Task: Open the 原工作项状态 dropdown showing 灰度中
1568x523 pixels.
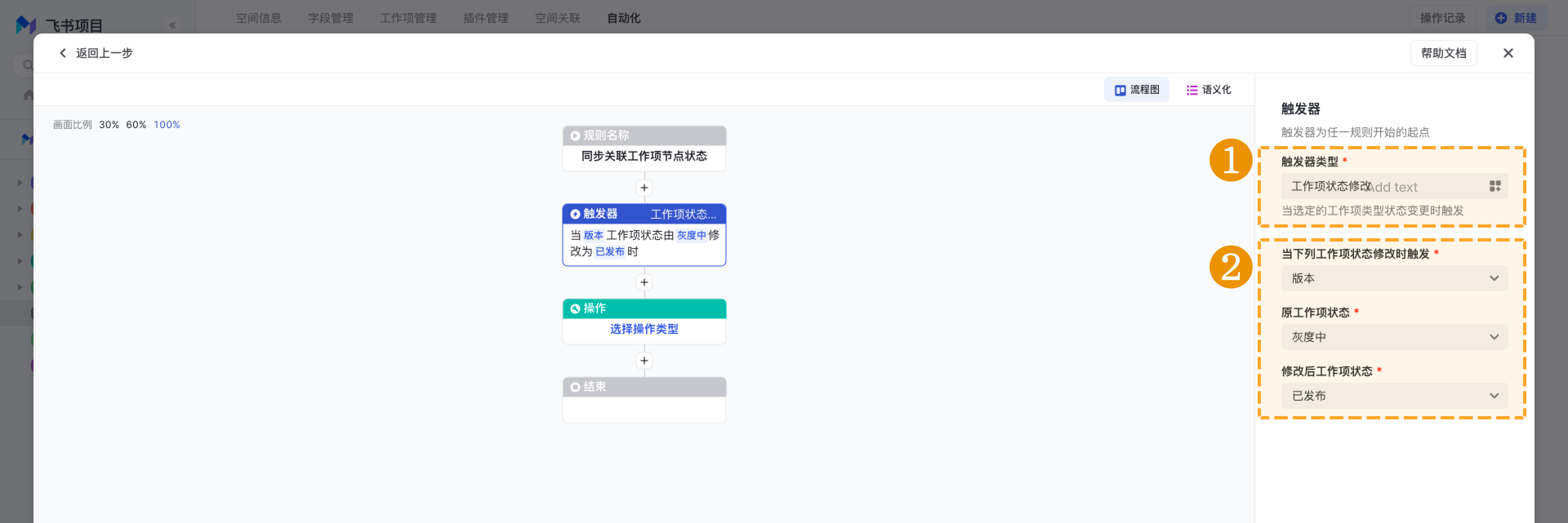Action: pyautogui.click(x=1394, y=337)
